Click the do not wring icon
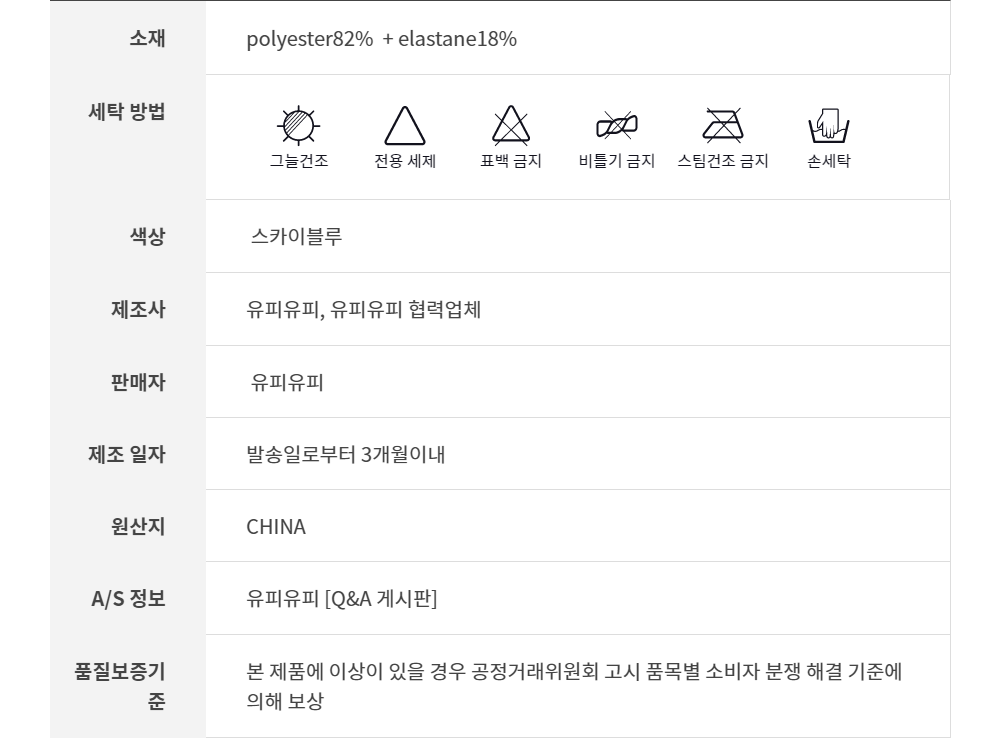 tap(616, 126)
